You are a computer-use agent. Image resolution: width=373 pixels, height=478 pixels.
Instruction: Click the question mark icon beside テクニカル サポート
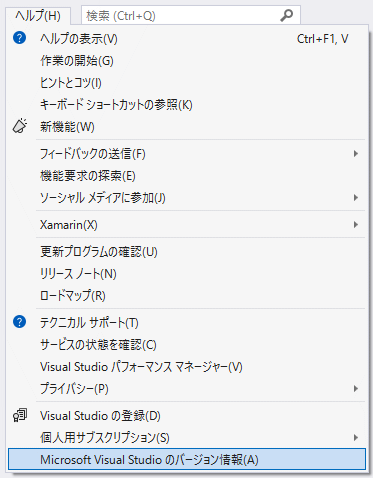click(20, 322)
